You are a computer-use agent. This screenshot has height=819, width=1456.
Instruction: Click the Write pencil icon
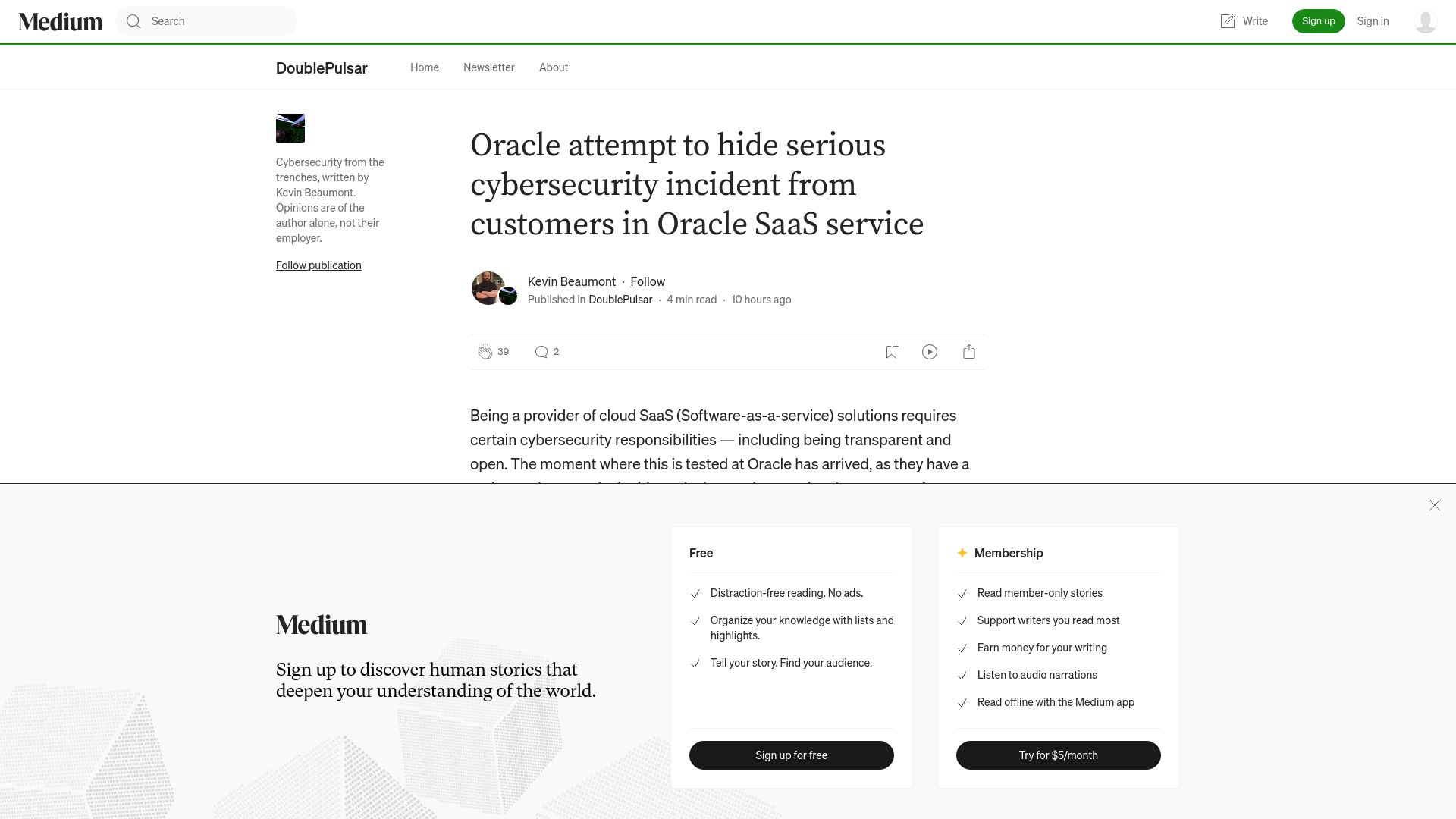tap(1228, 21)
